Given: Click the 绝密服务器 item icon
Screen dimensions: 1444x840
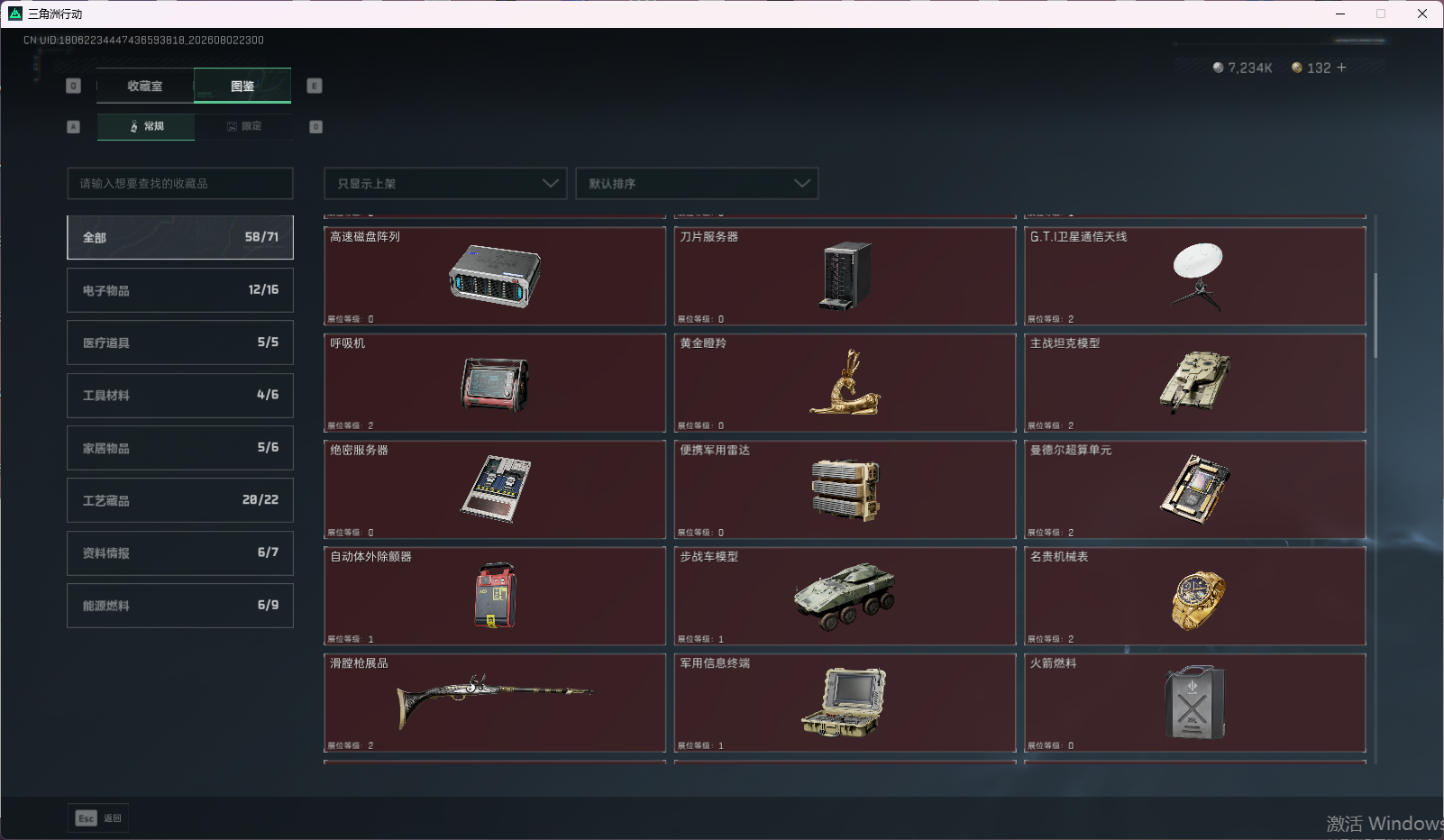Looking at the screenshot, I should [496, 489].
